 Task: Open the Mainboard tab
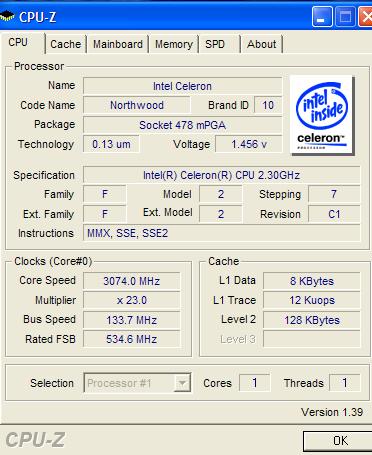118,44
